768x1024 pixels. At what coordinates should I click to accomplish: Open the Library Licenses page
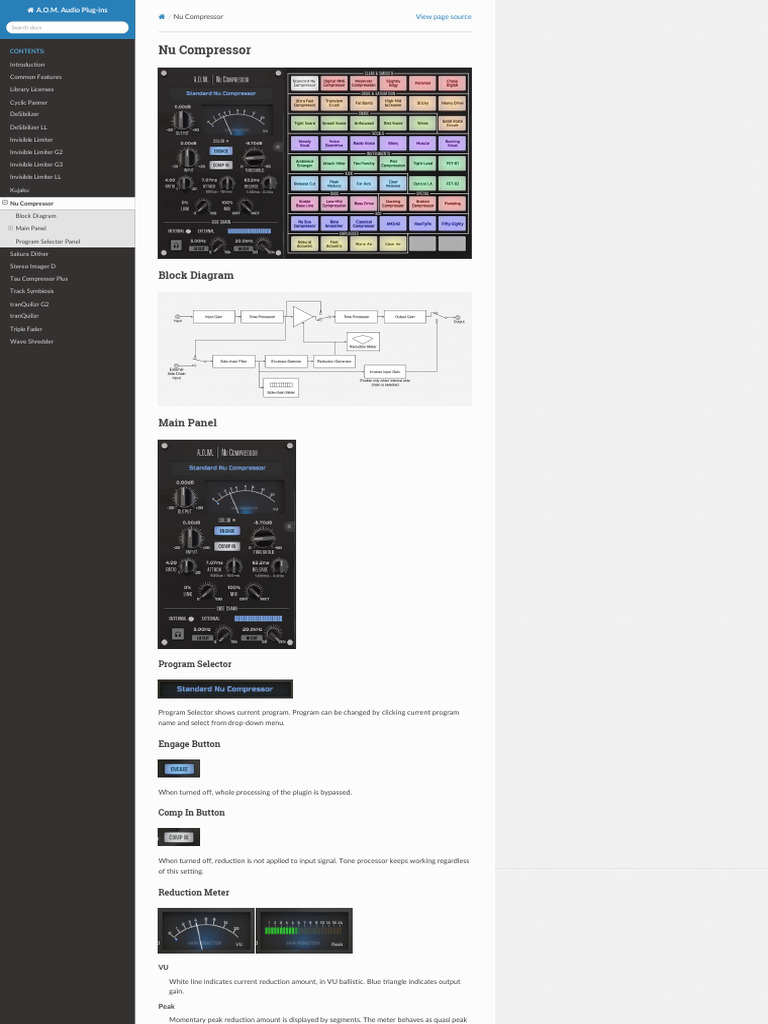point(32,89)
